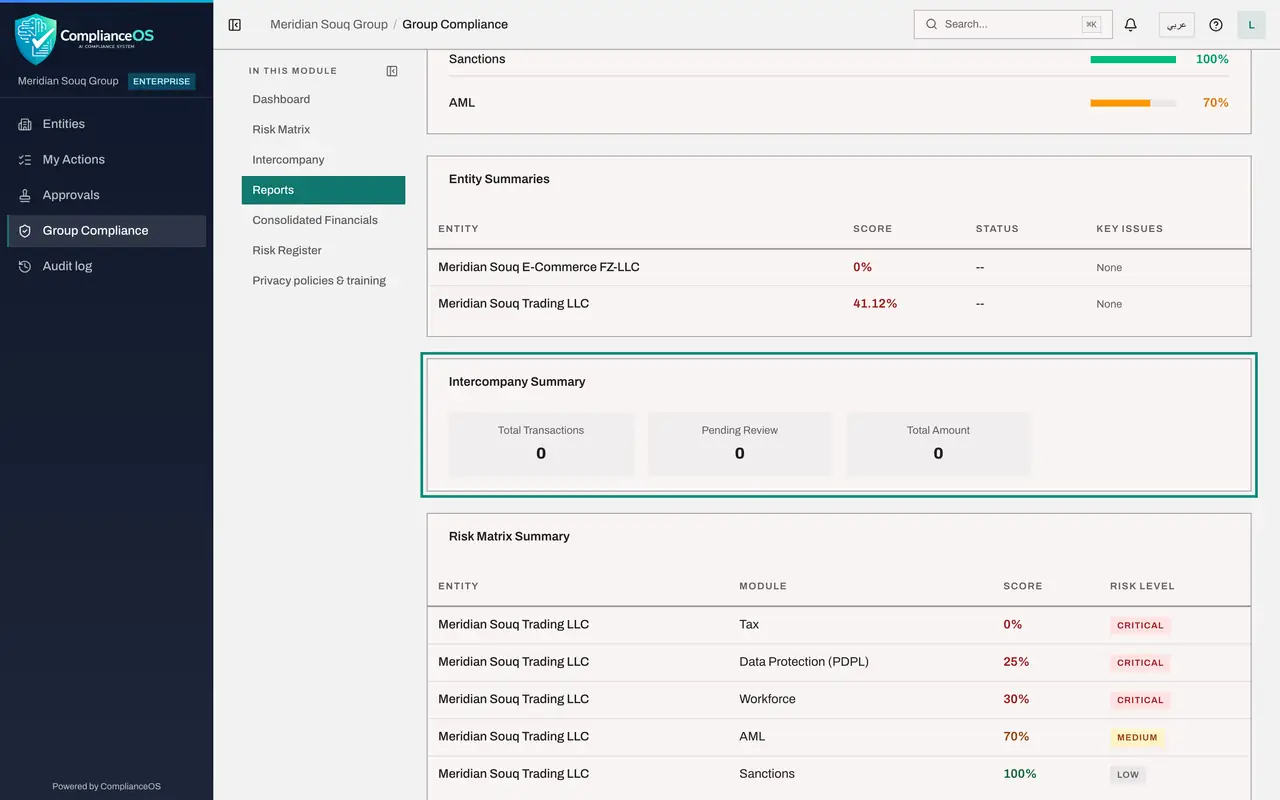
Task: Open Entities in the sidebar
Action: pyautogui.click(x=106, y=124)
